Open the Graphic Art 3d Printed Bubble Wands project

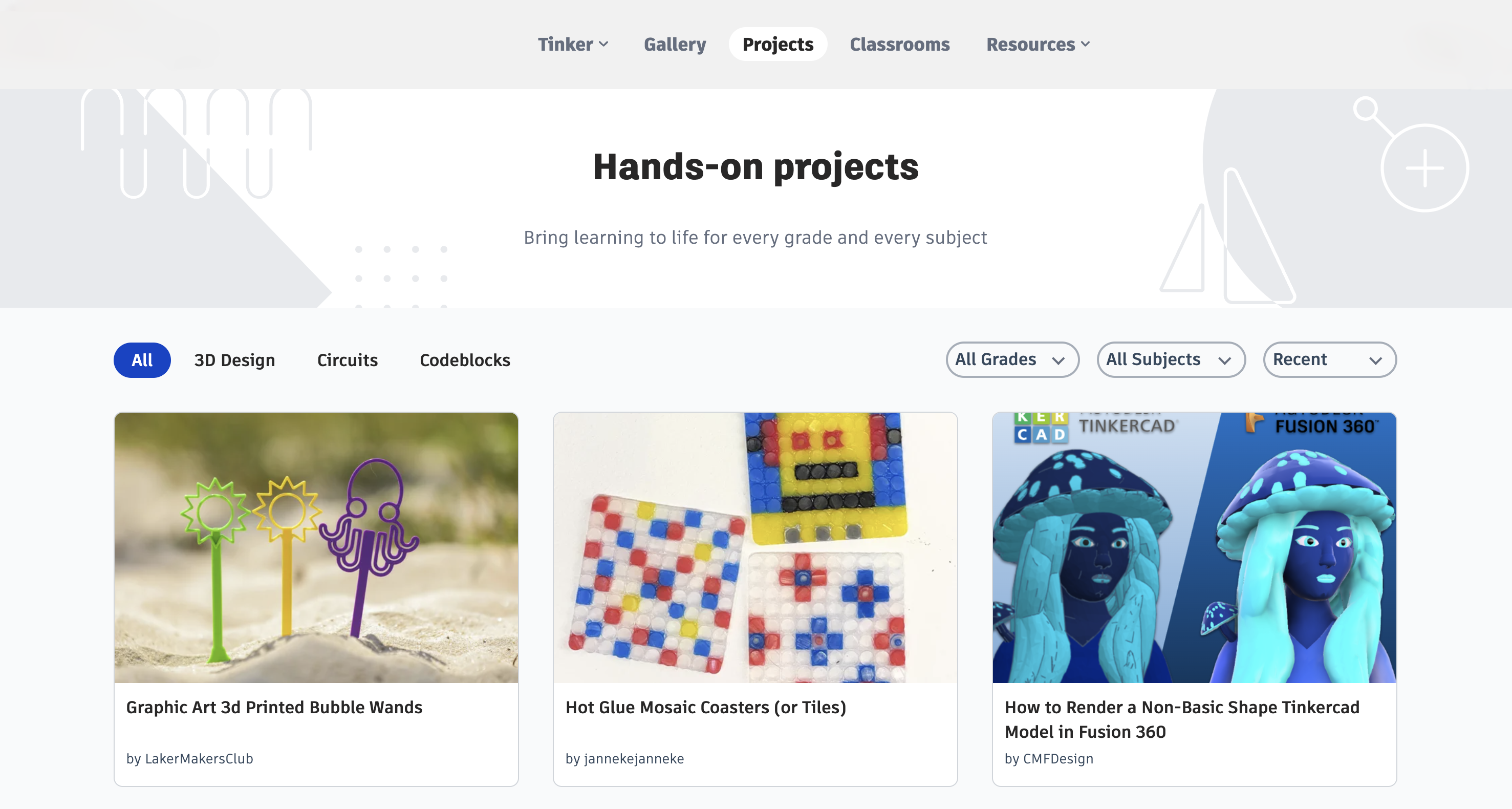pos(273,708)
